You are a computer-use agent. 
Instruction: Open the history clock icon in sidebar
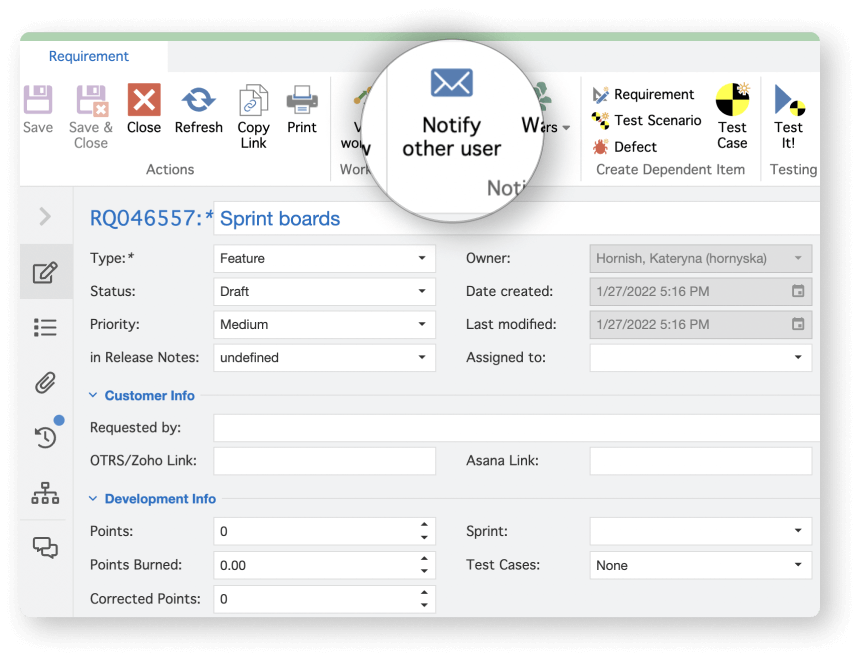coord(45,437)
